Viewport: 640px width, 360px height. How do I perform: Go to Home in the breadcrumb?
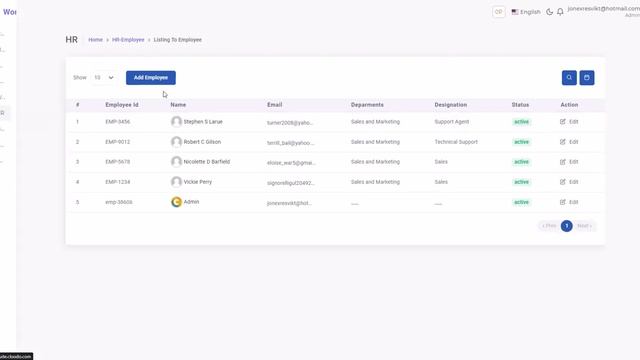click(x=96, y=40)
